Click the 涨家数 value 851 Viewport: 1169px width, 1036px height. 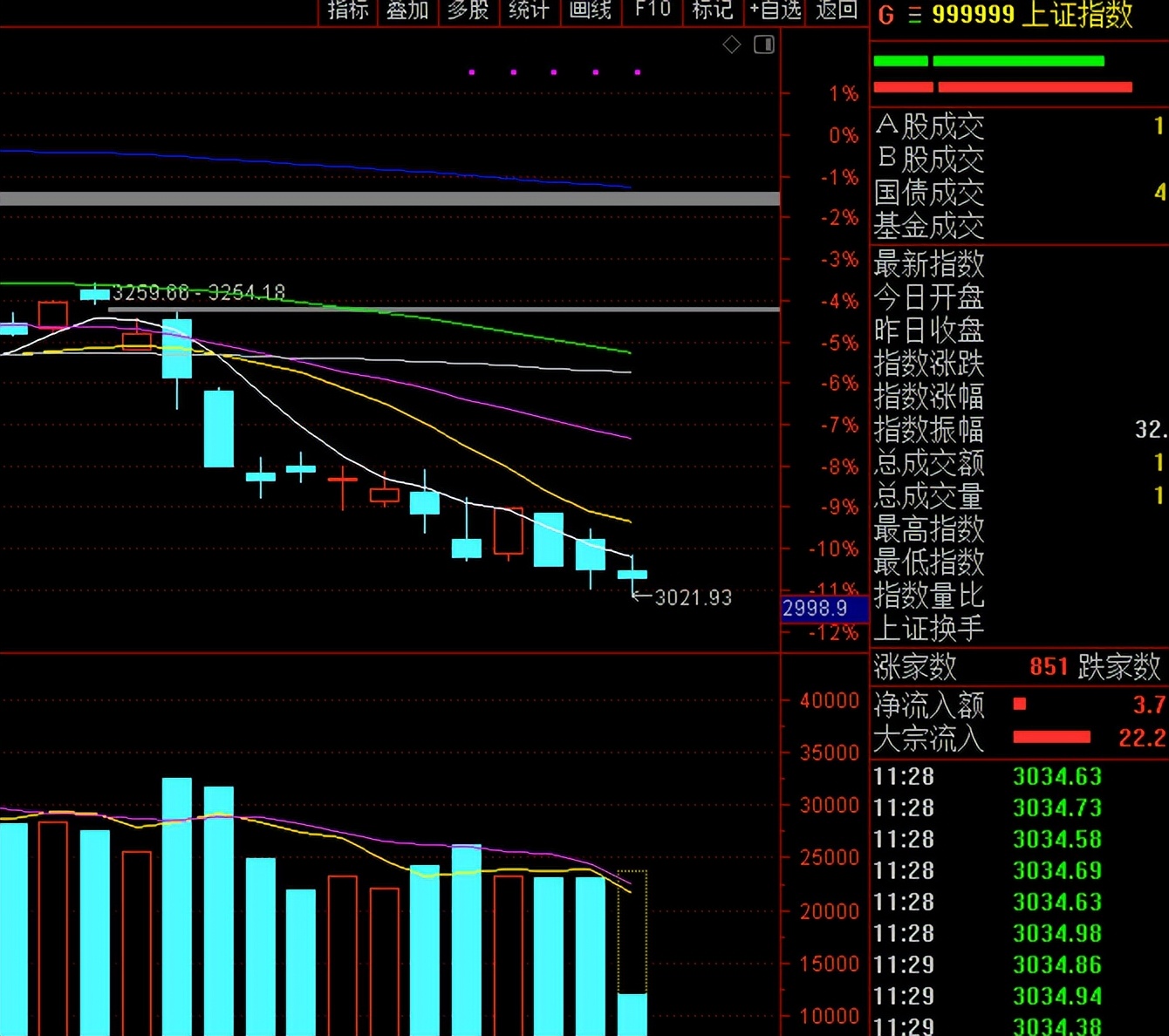[x=1049, y=667]
